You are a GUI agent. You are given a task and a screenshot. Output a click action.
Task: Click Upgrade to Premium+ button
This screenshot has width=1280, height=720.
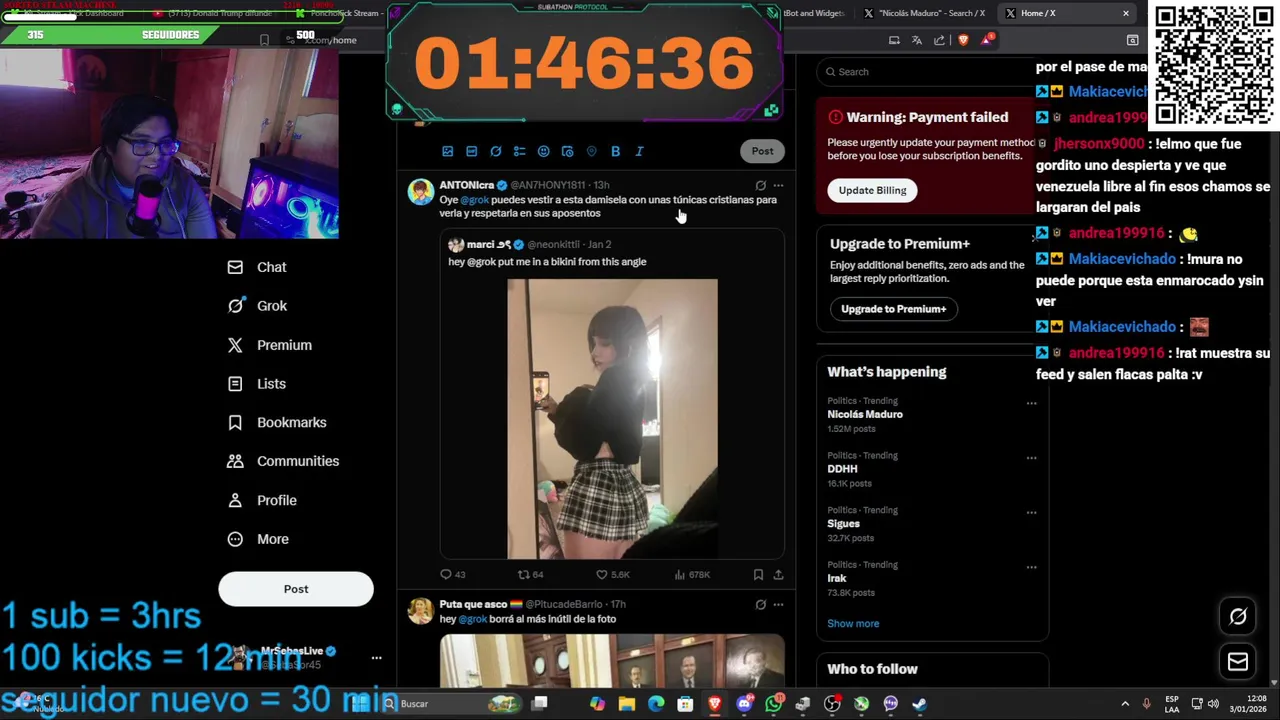[893, 309]
